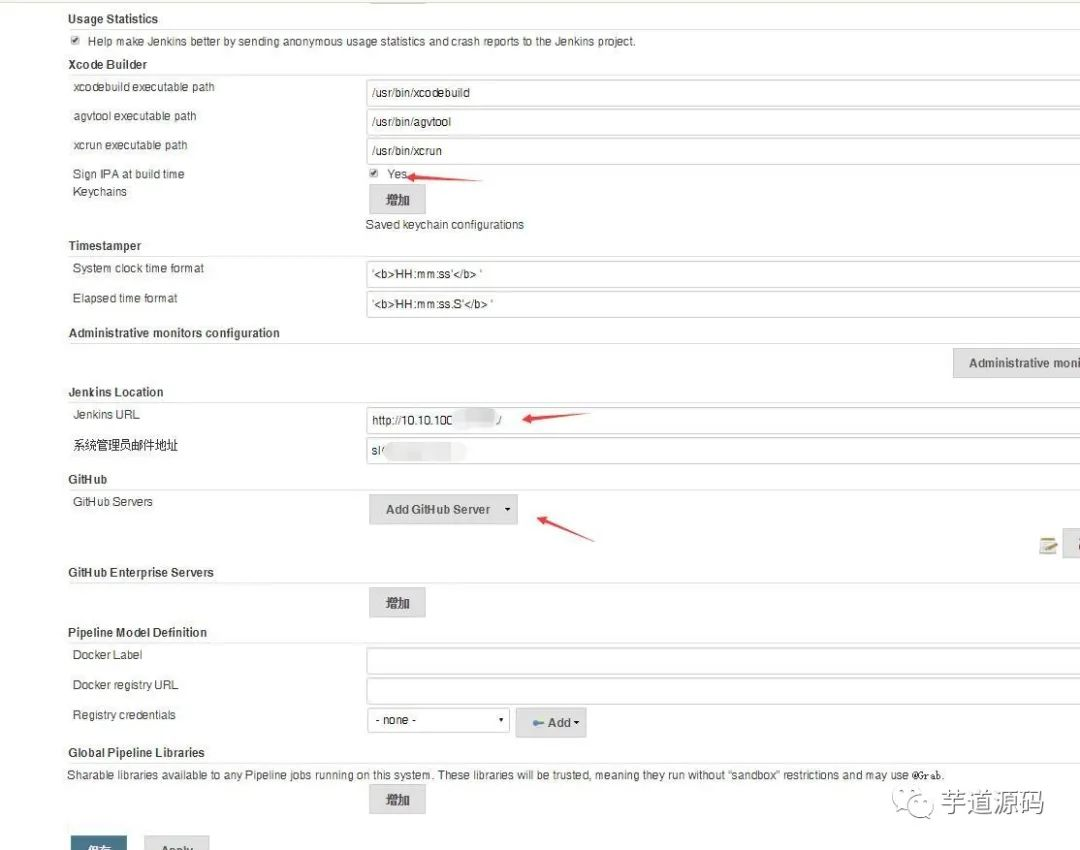Screen dimensions: 1080x850
Task: Select the Timestamper section heading
Action: pyautogui.click(x=105, y=246)
